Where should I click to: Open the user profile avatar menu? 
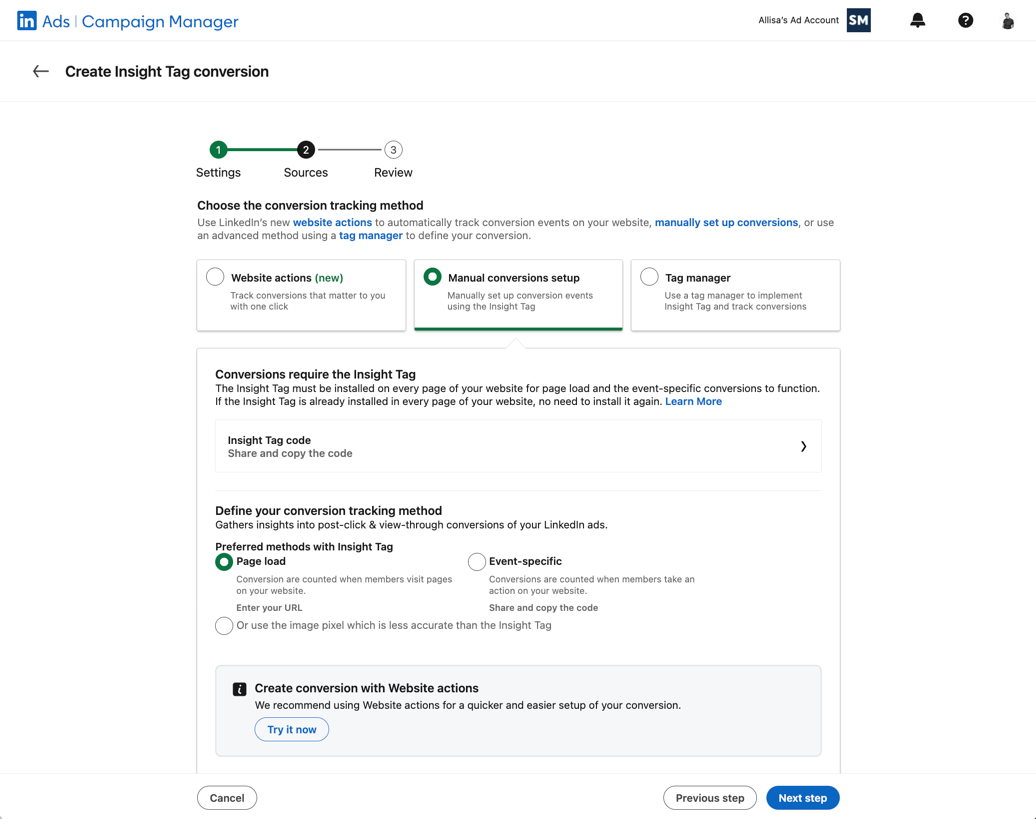point(1008,21)
